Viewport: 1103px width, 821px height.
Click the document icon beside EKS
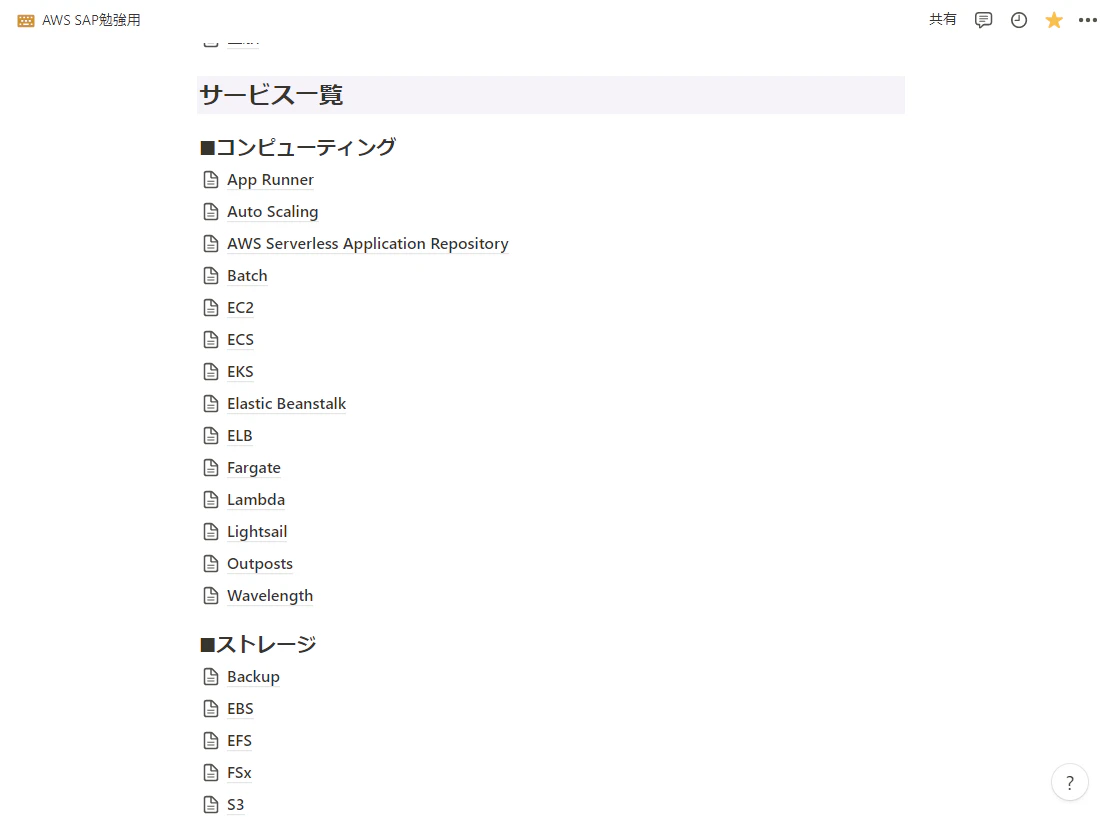[x=211, y=372]
